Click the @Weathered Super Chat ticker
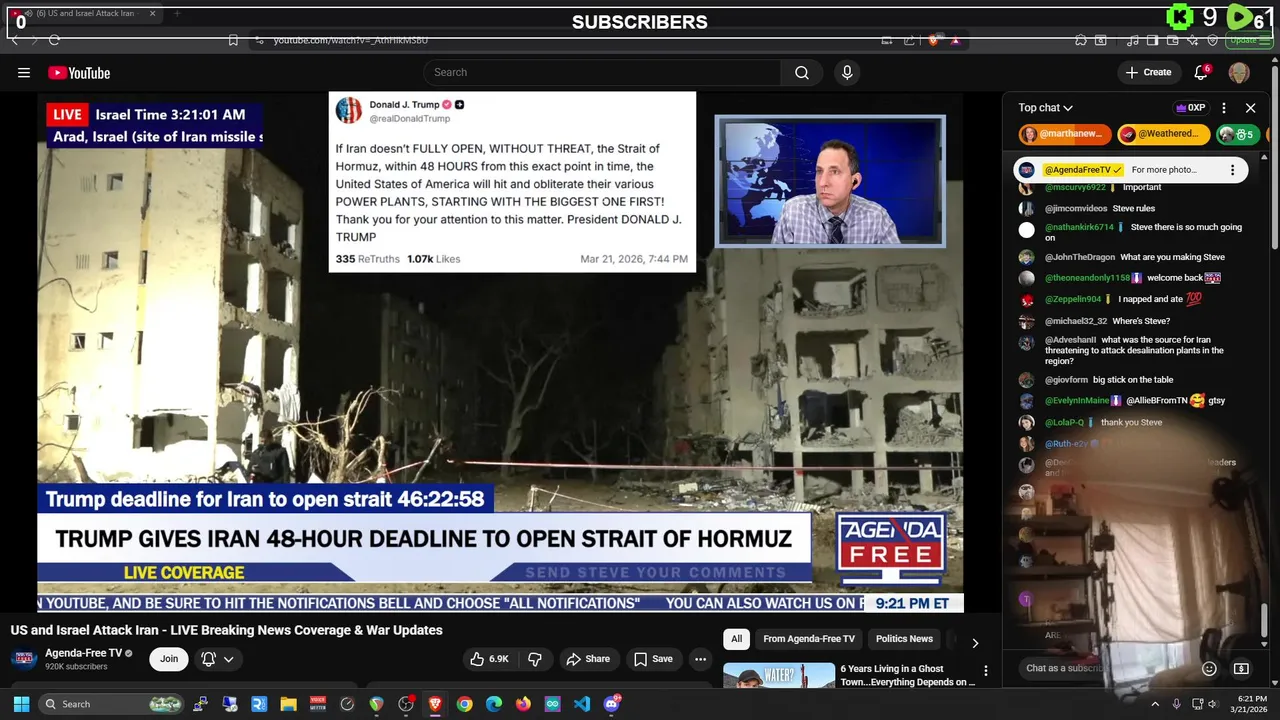Image resolution: width=1280 pixels, height=720 pixels. click(1163, 134)
